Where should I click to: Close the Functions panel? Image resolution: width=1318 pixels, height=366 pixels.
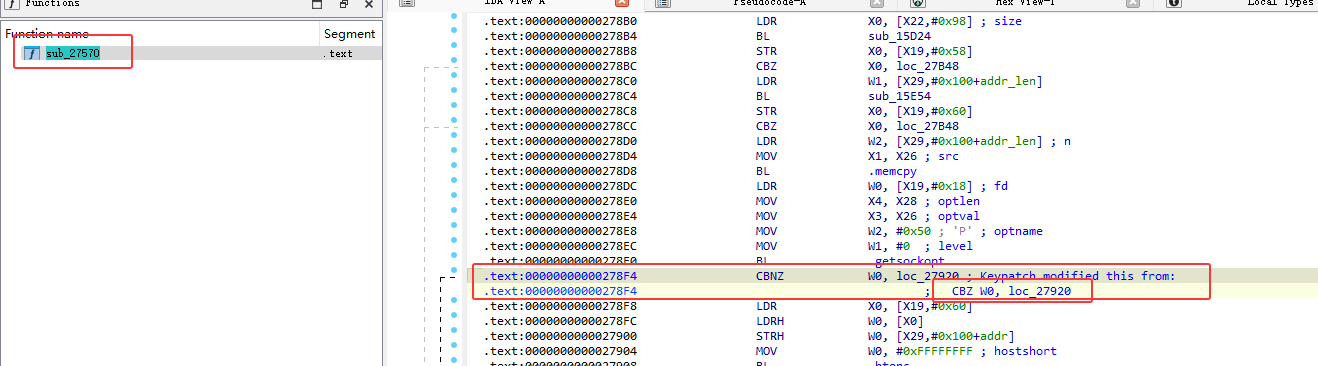coord(368,4)
